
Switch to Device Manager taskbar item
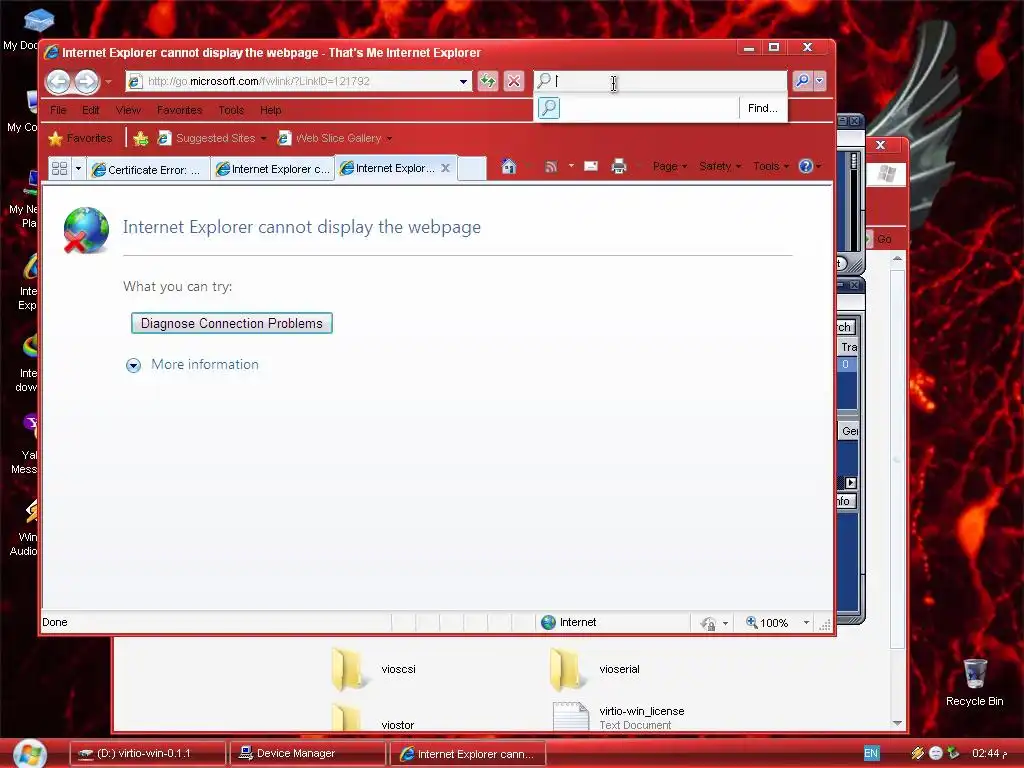point(307,754)
